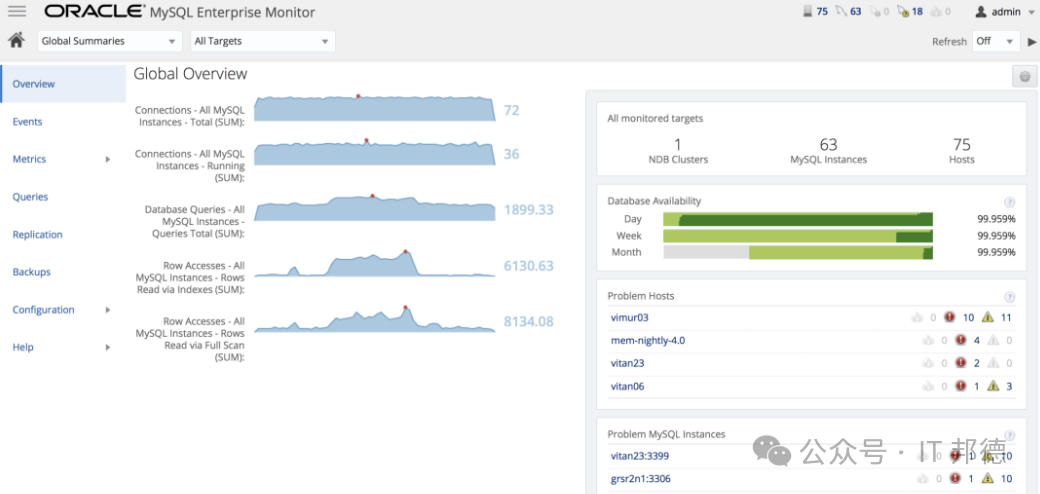Click the 1899.33 queries value
The image size is (1040, 494).
point(529,210)
